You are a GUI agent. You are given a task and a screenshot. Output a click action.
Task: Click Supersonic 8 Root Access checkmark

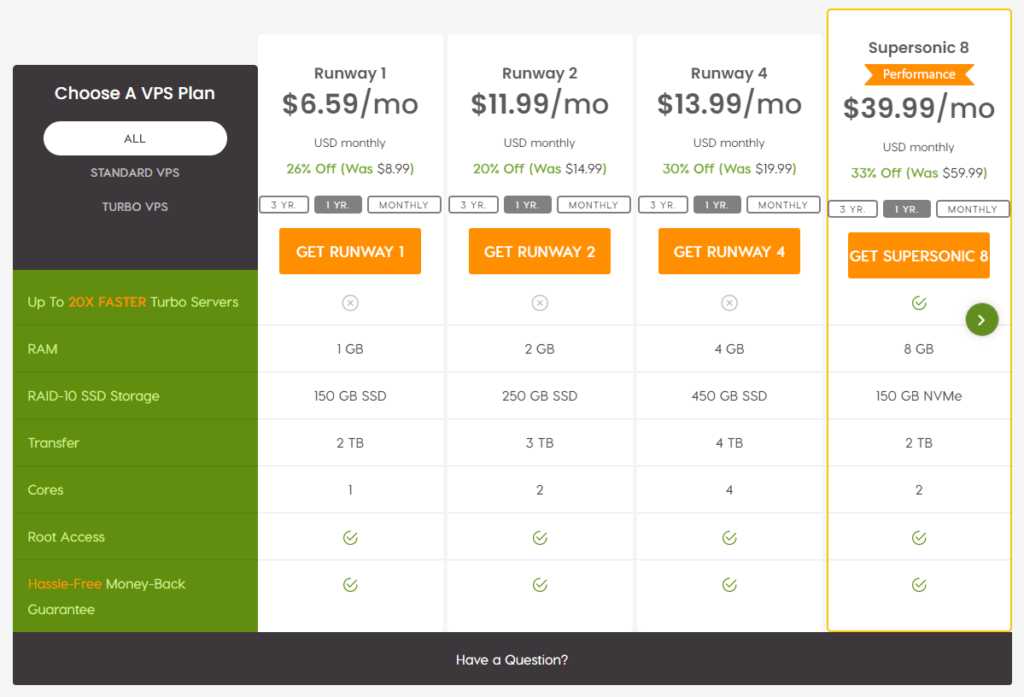click(x=919, y=538)
